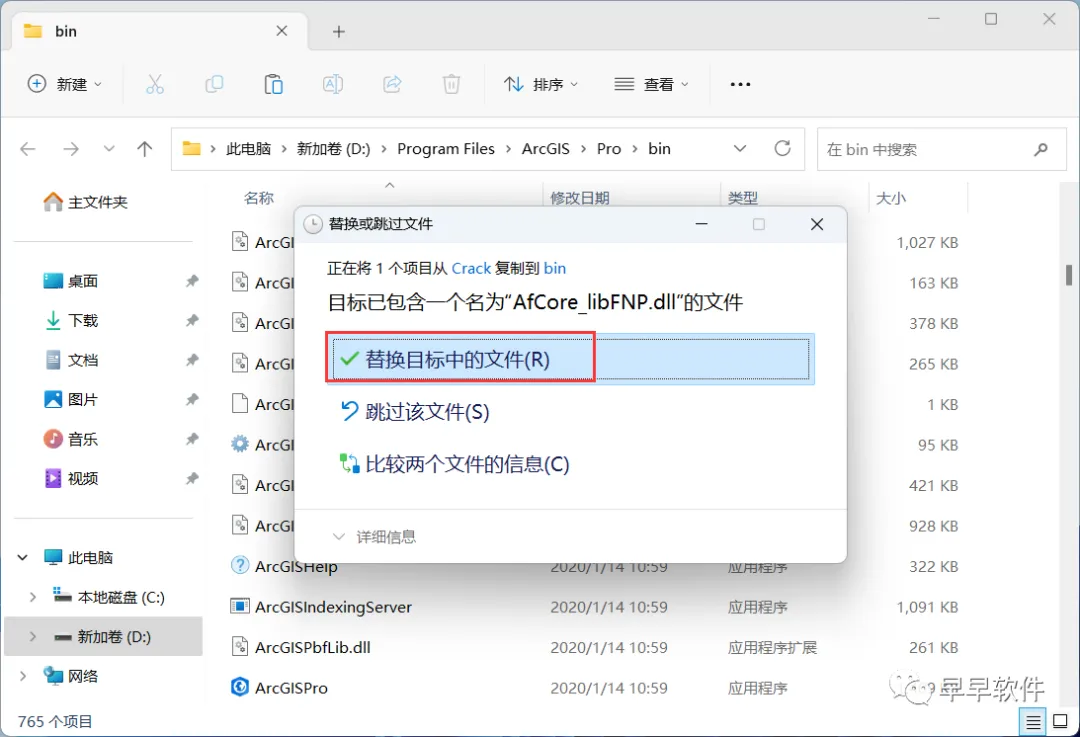Click the Delete trash can icon
The width and height of the screenshot is (1080, 737).
451,84
